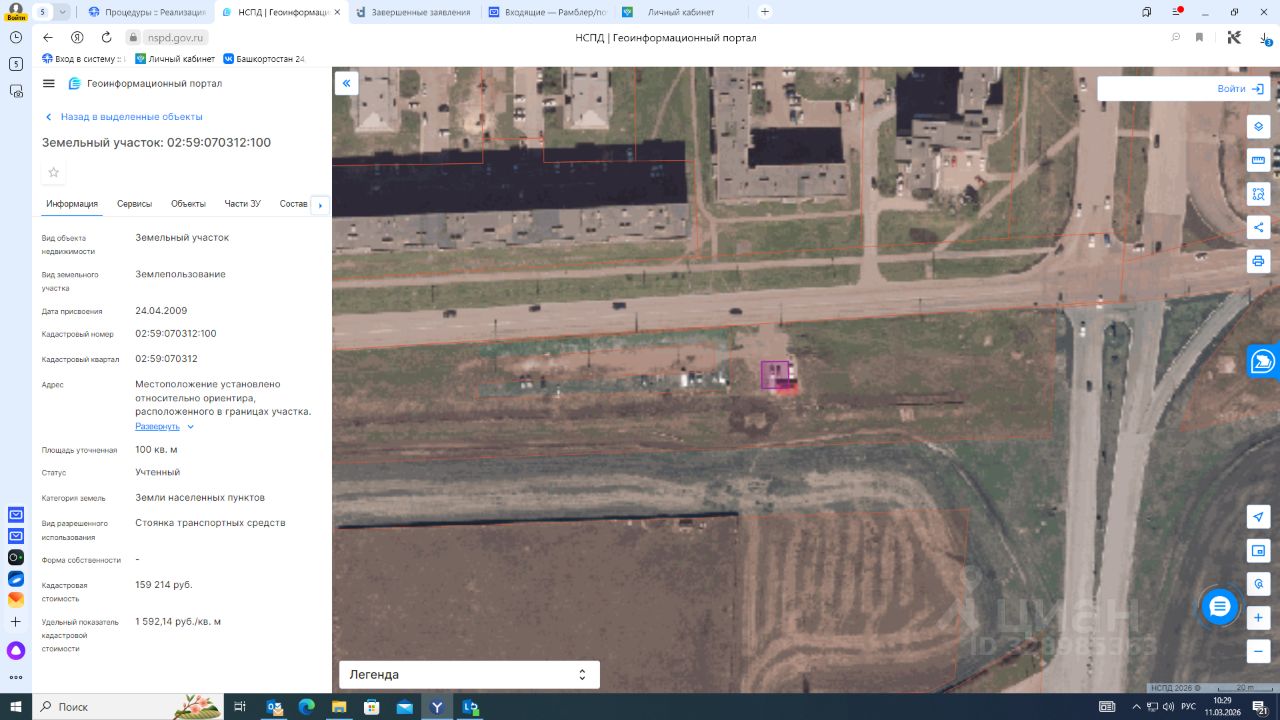
Task: Click Геоинформационный портал logo link
Action: (x=145, y=84)
